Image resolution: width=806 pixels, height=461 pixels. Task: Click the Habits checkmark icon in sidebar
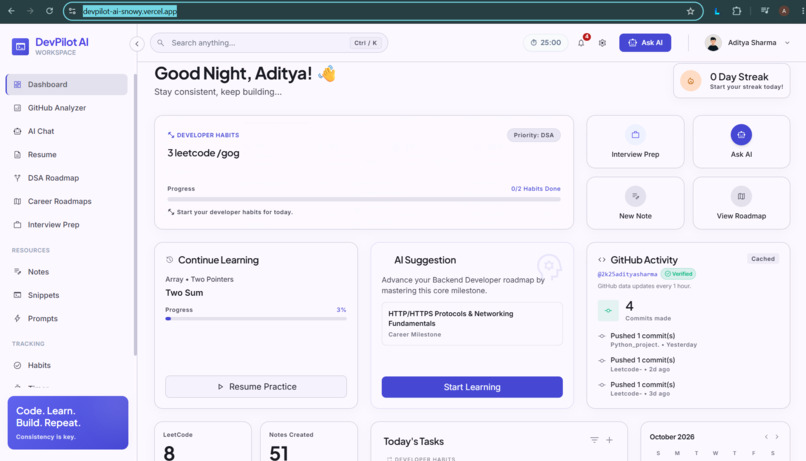click(x=17, y=365)
